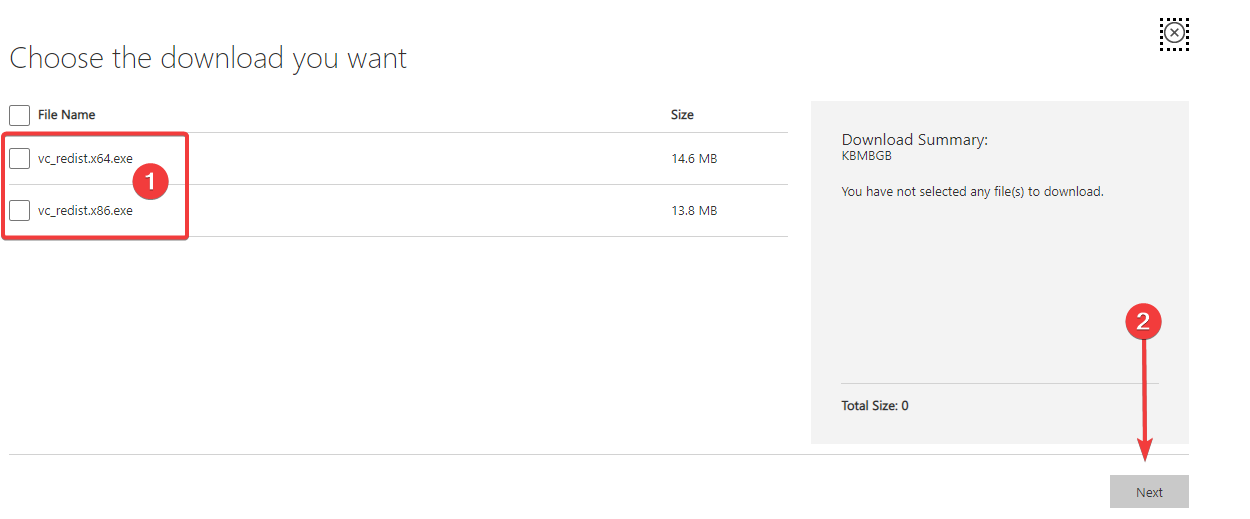This screenshot has height=519, width=1250.
Task: Select the vc_redist.x64.exe file name
Action: tap(85, 159)
